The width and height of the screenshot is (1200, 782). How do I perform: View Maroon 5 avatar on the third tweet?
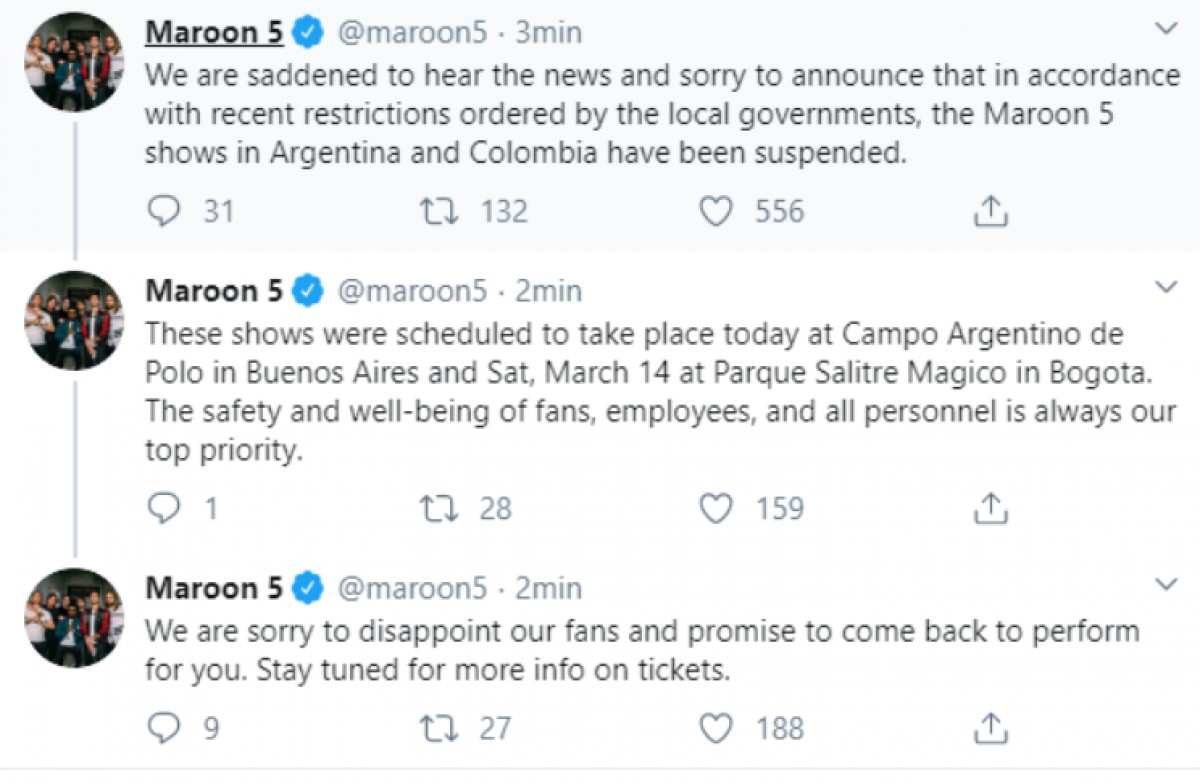click(74, 617)
